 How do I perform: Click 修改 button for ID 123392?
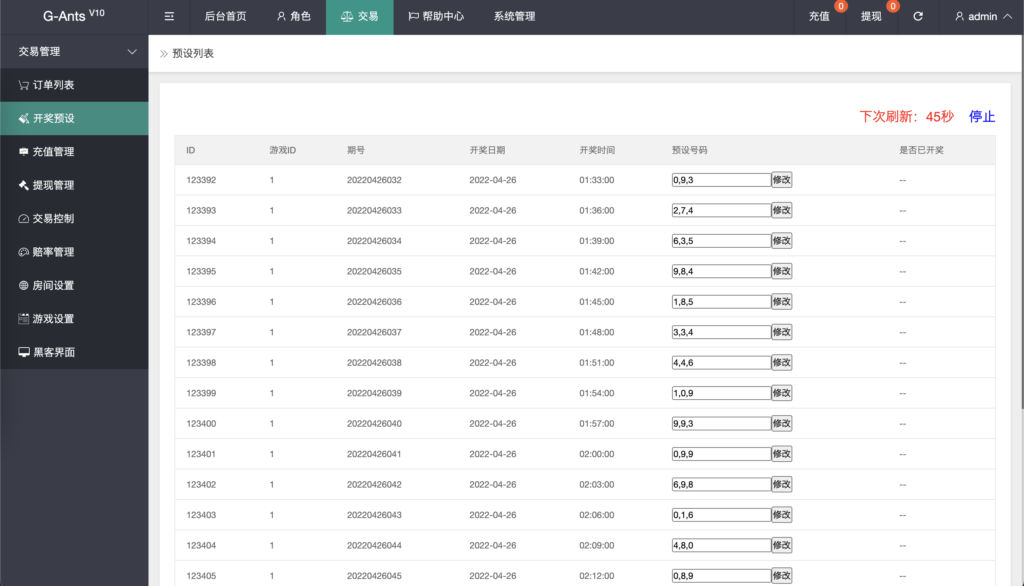(781, 180)
